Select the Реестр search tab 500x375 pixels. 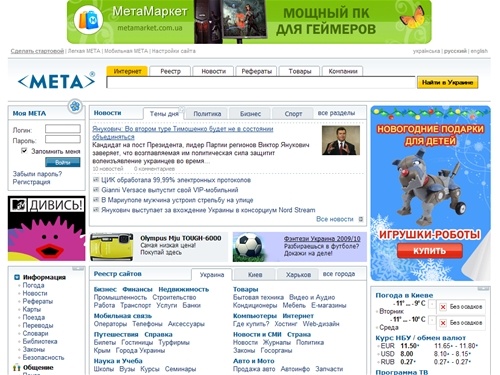point(170,71)
